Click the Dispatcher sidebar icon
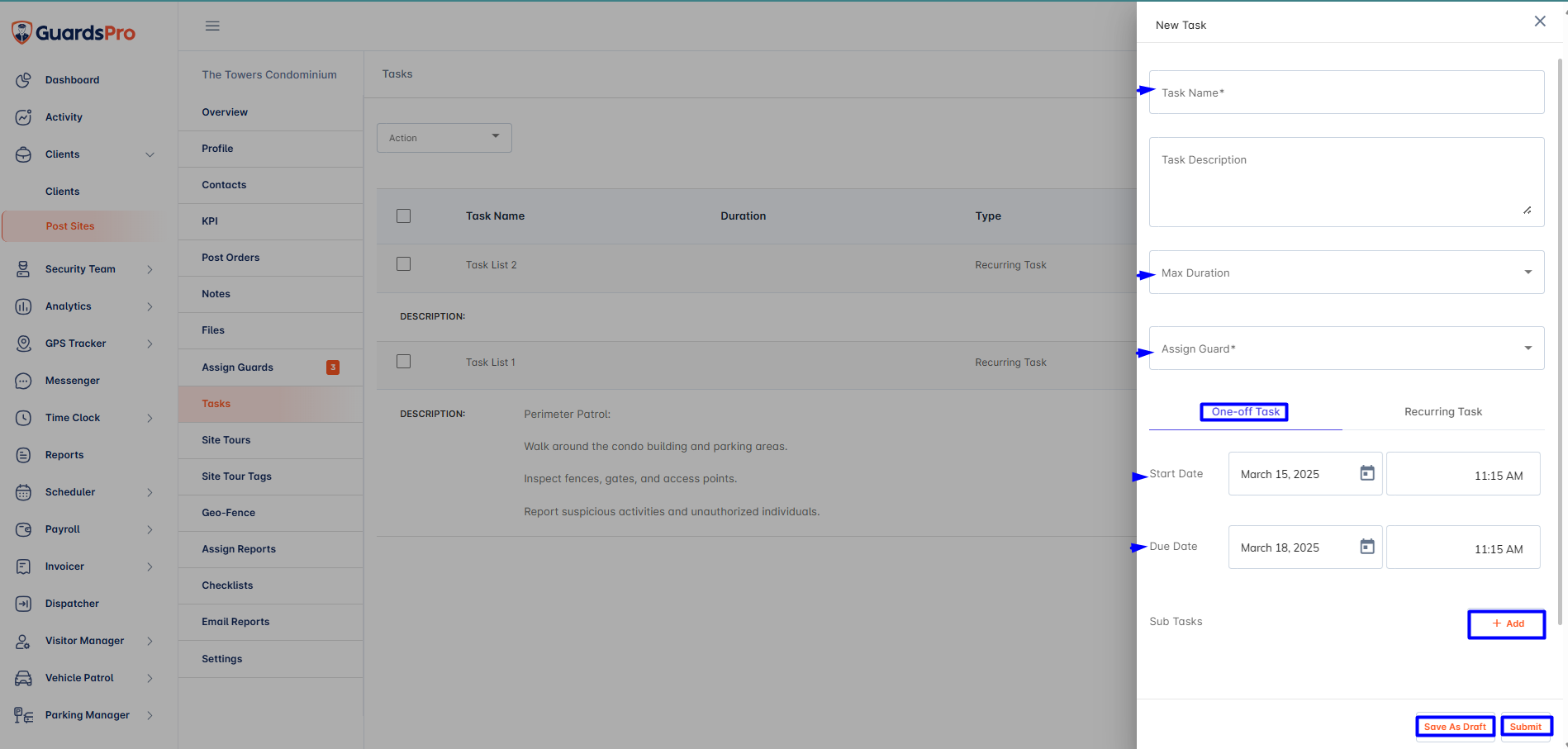The width and height of the screenshot is (1568, 749). click(23, 604)
